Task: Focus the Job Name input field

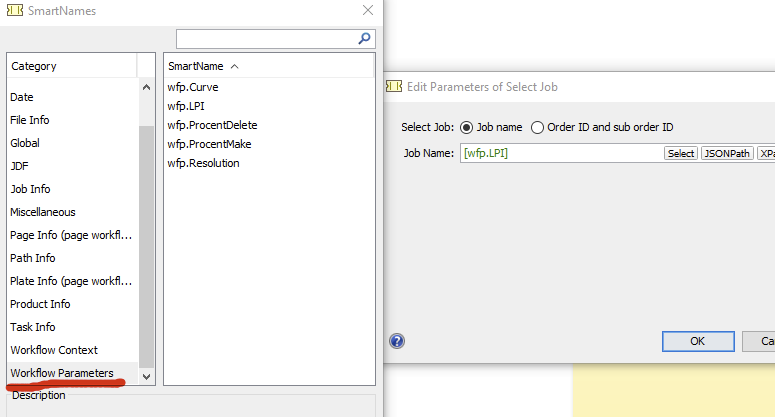Action: click(x=560, y=154)
